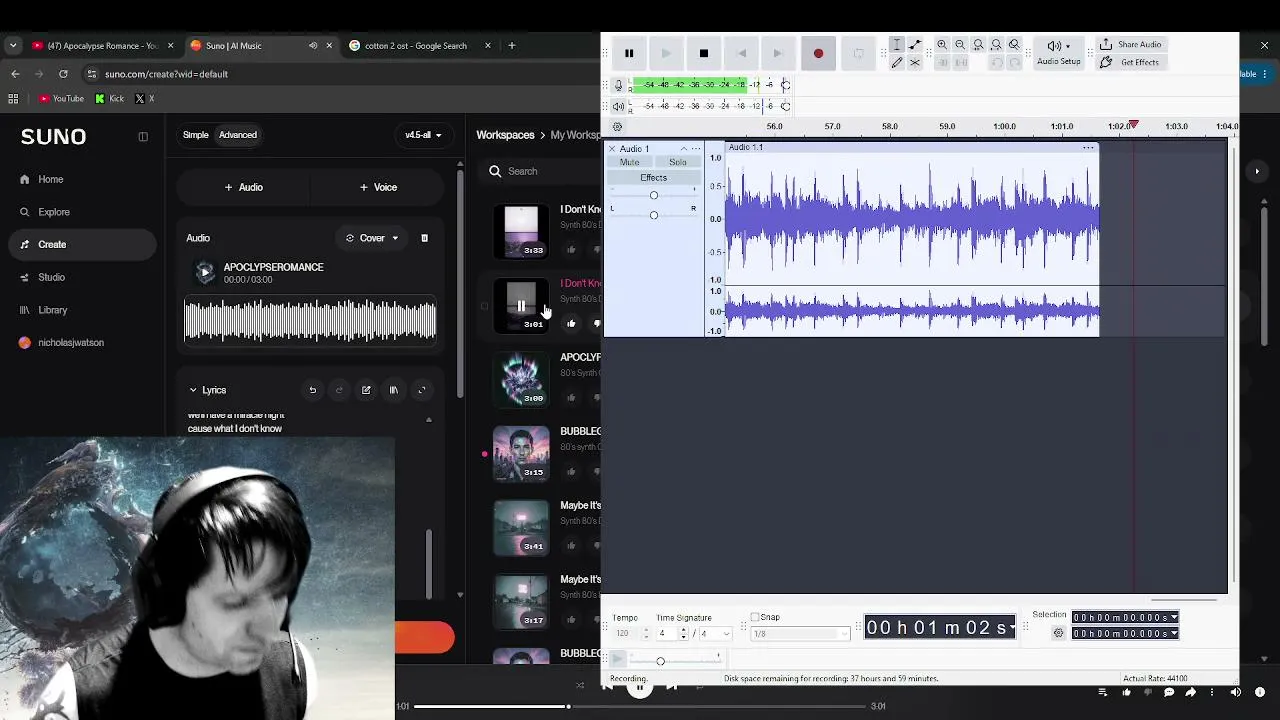Select Audacity's Selection tool (I-beam)
This screenshot has width=1280, height=720.
(897, 45)
